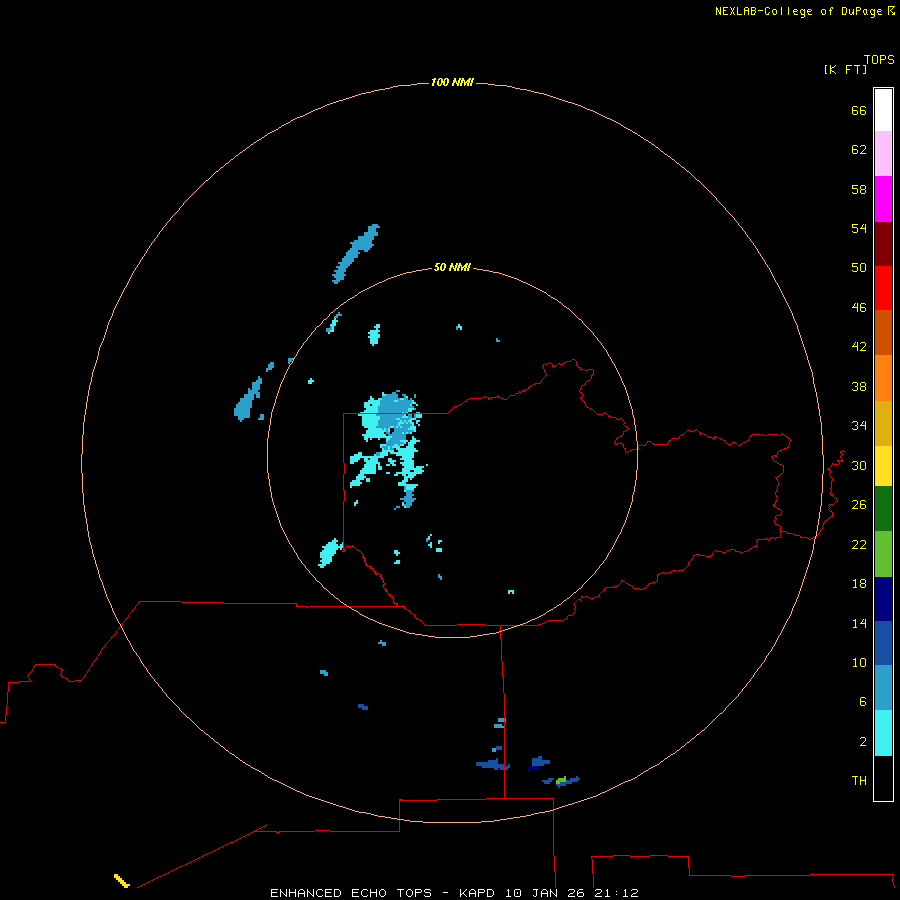
Task: Click the small green echo patch
Action: pos(561,780)
